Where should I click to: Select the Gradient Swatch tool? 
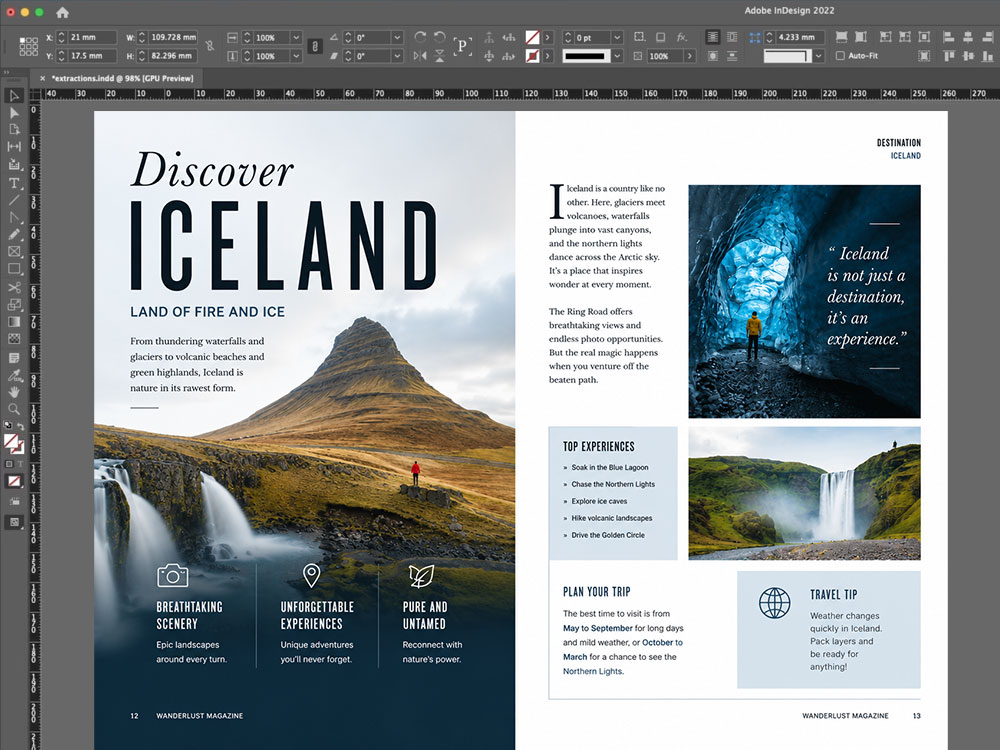point(14,321)
